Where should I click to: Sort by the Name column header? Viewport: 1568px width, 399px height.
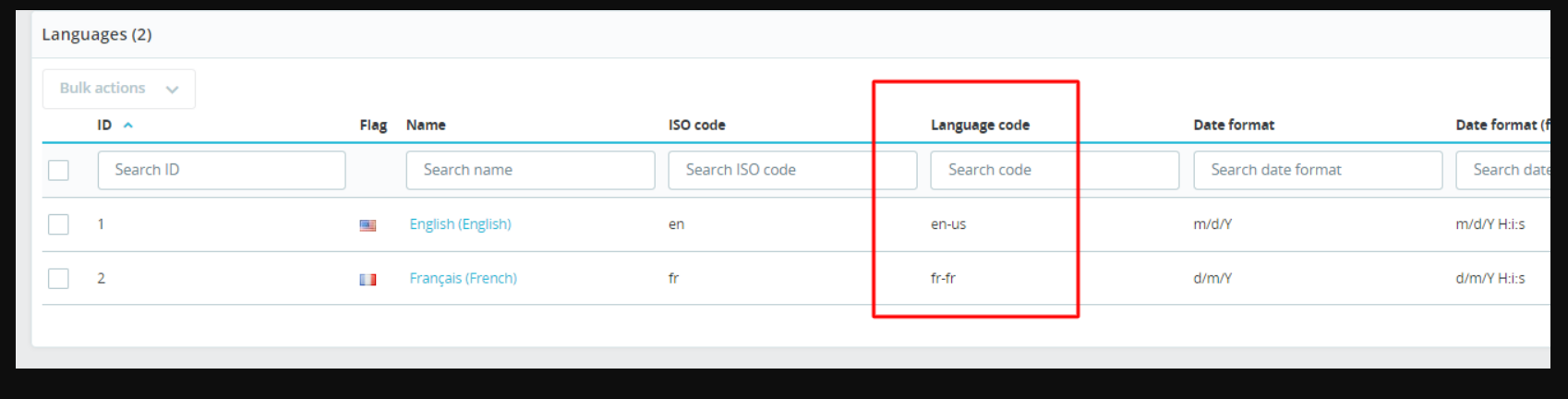[426, 125]
